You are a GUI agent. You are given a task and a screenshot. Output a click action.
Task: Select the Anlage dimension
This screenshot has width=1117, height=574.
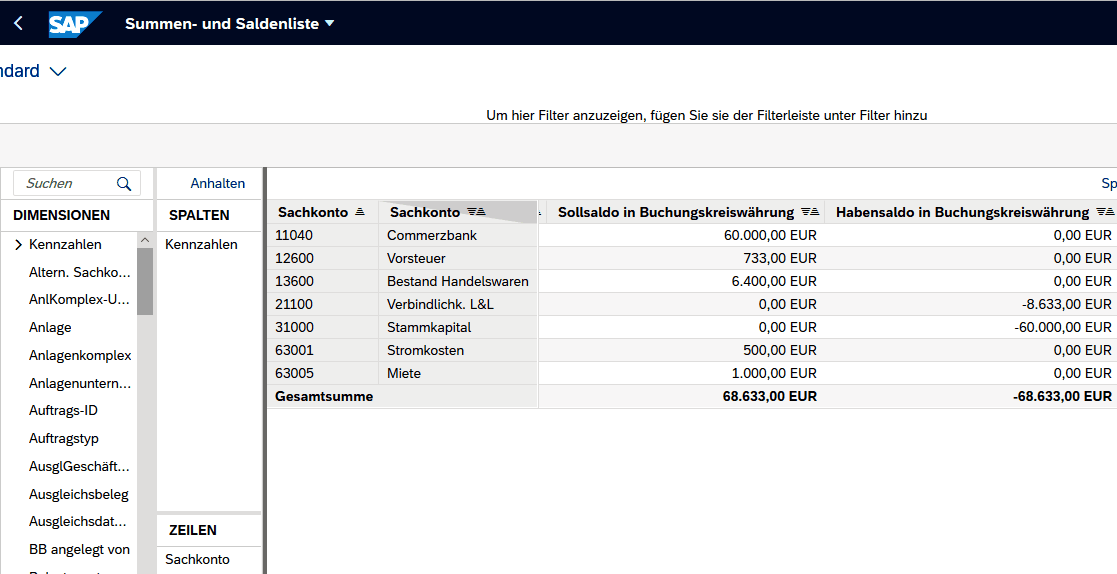(x=50, y=327)
